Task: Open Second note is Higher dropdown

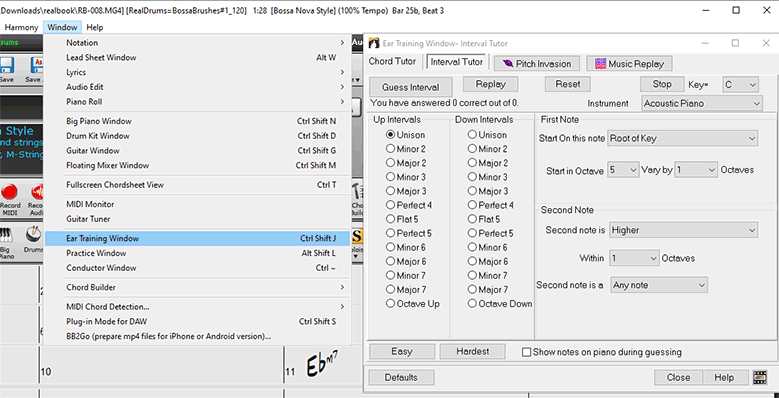Action: click(684, 230)
